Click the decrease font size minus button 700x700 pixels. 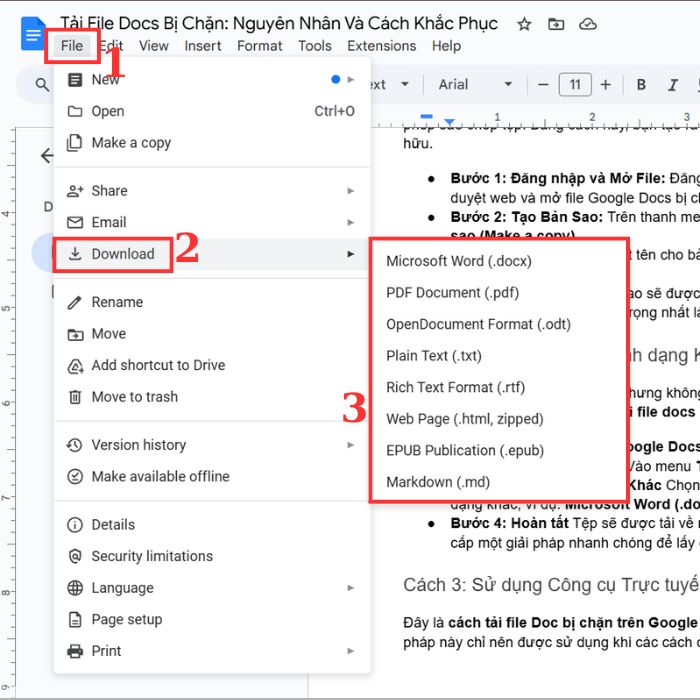(x=543, y=84)
